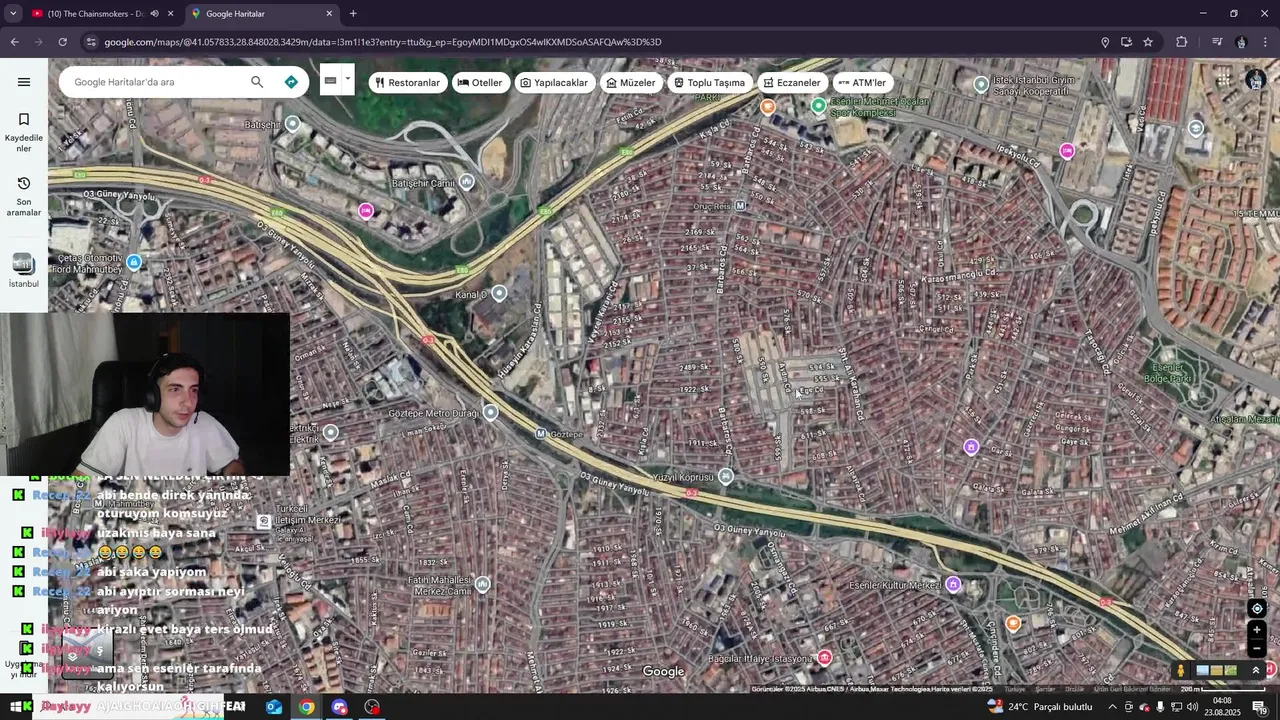This screenshot has width=1280, height=720.
Task: Open the weather widget 24°C Parçalı bulutlu
Action: coord(1040,707)
